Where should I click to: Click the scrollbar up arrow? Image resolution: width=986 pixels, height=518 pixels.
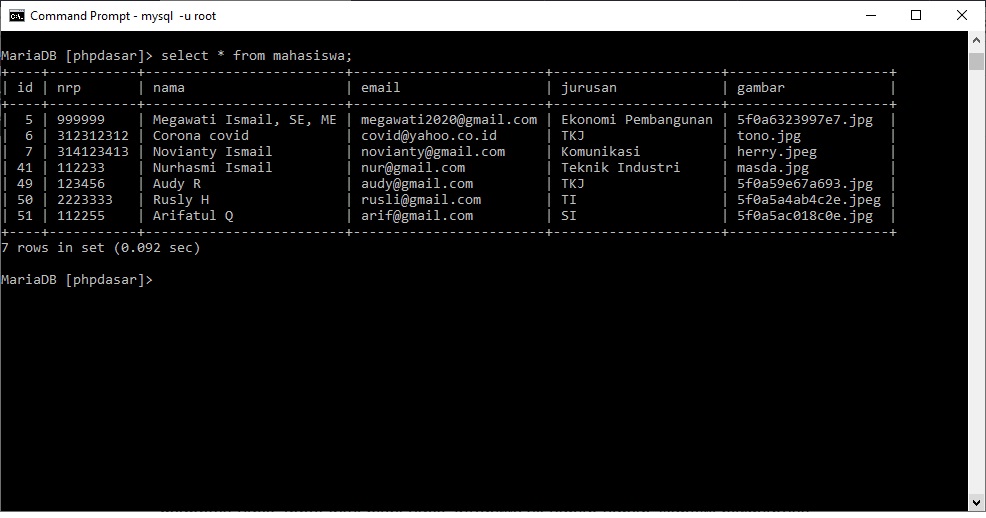(977, 40)
